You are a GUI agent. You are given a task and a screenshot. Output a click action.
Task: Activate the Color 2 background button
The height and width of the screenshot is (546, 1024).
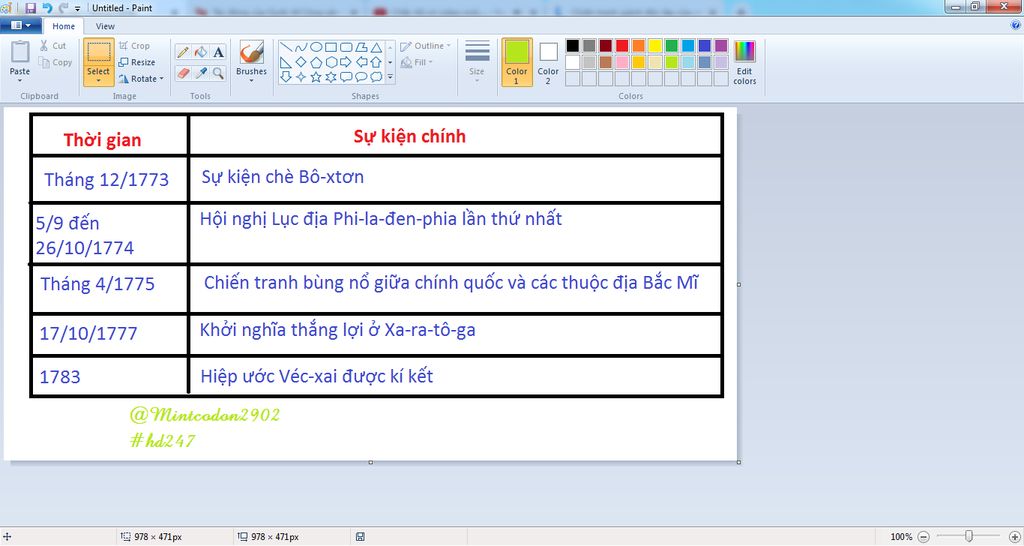[548, 61]
